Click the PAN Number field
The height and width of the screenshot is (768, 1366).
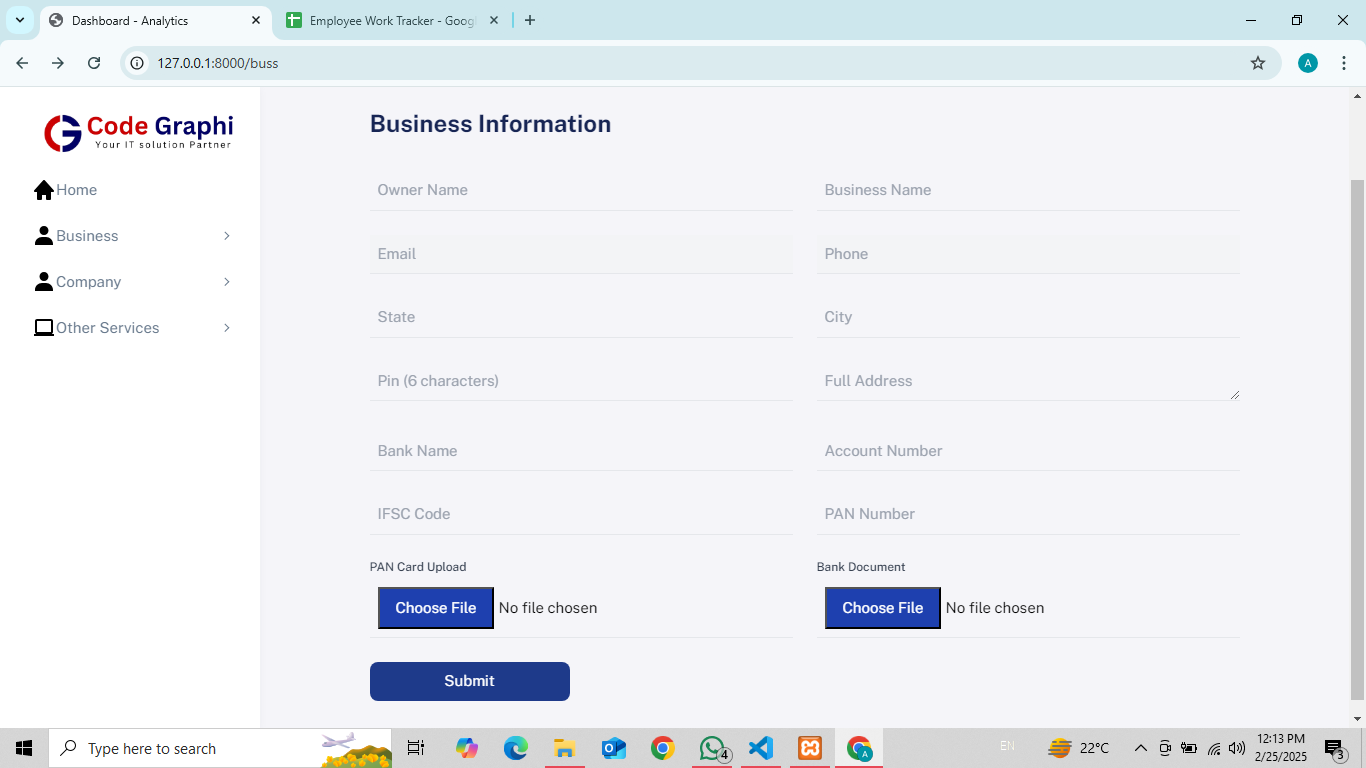click(x=1028, y=514)
